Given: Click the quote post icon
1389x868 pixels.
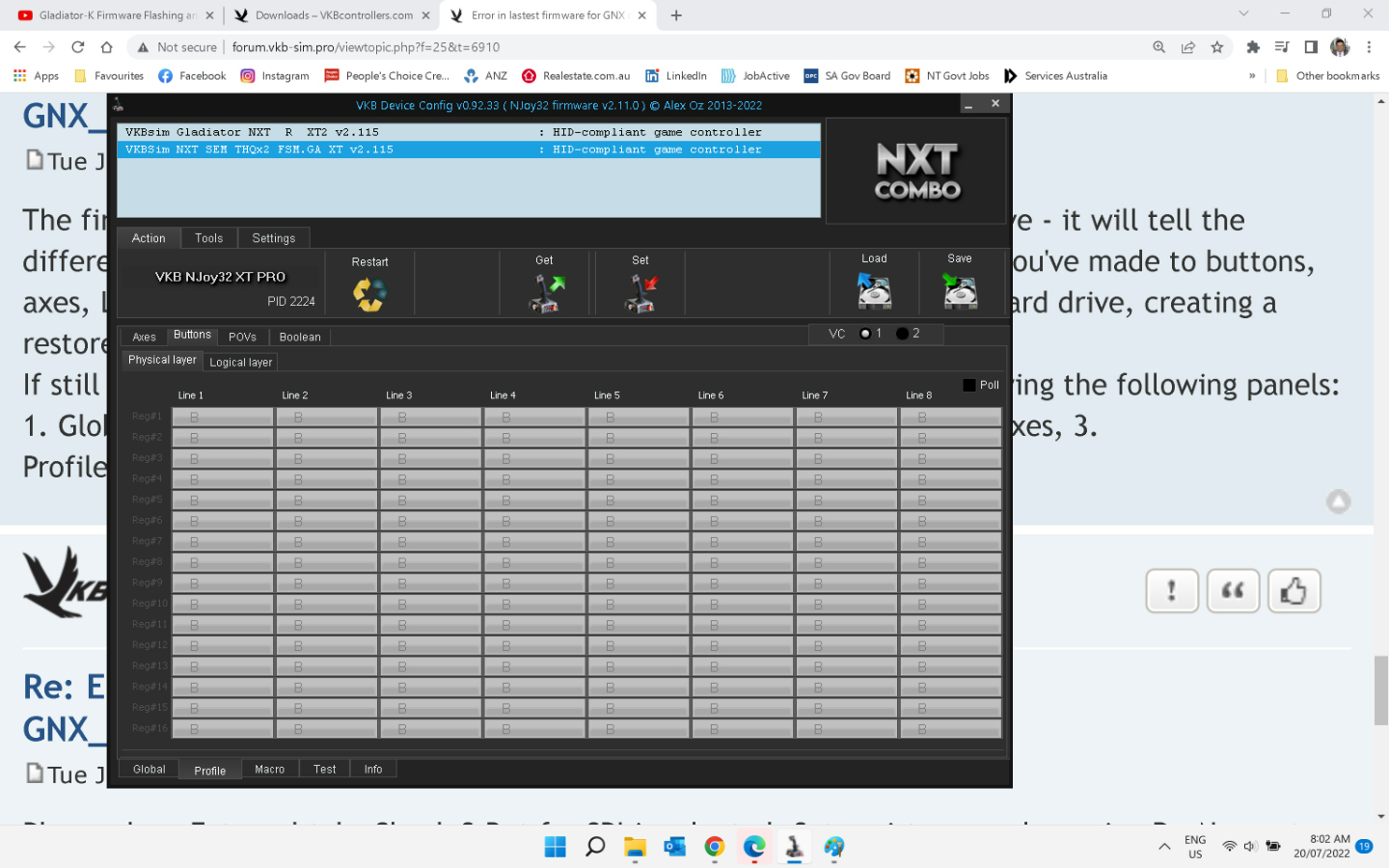Looking at the screenshot, I should pyautogui.click(x=1233, y=590).
